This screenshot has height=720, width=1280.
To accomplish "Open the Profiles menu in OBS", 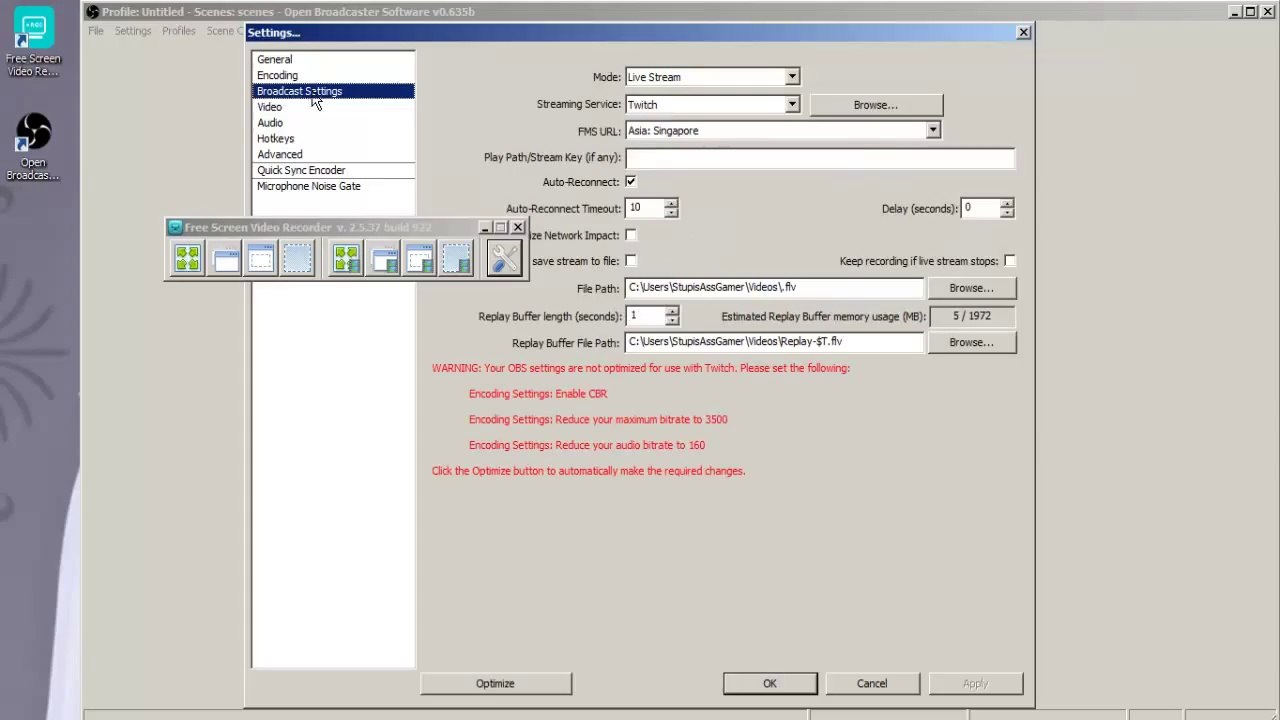I will pos(179,31).
